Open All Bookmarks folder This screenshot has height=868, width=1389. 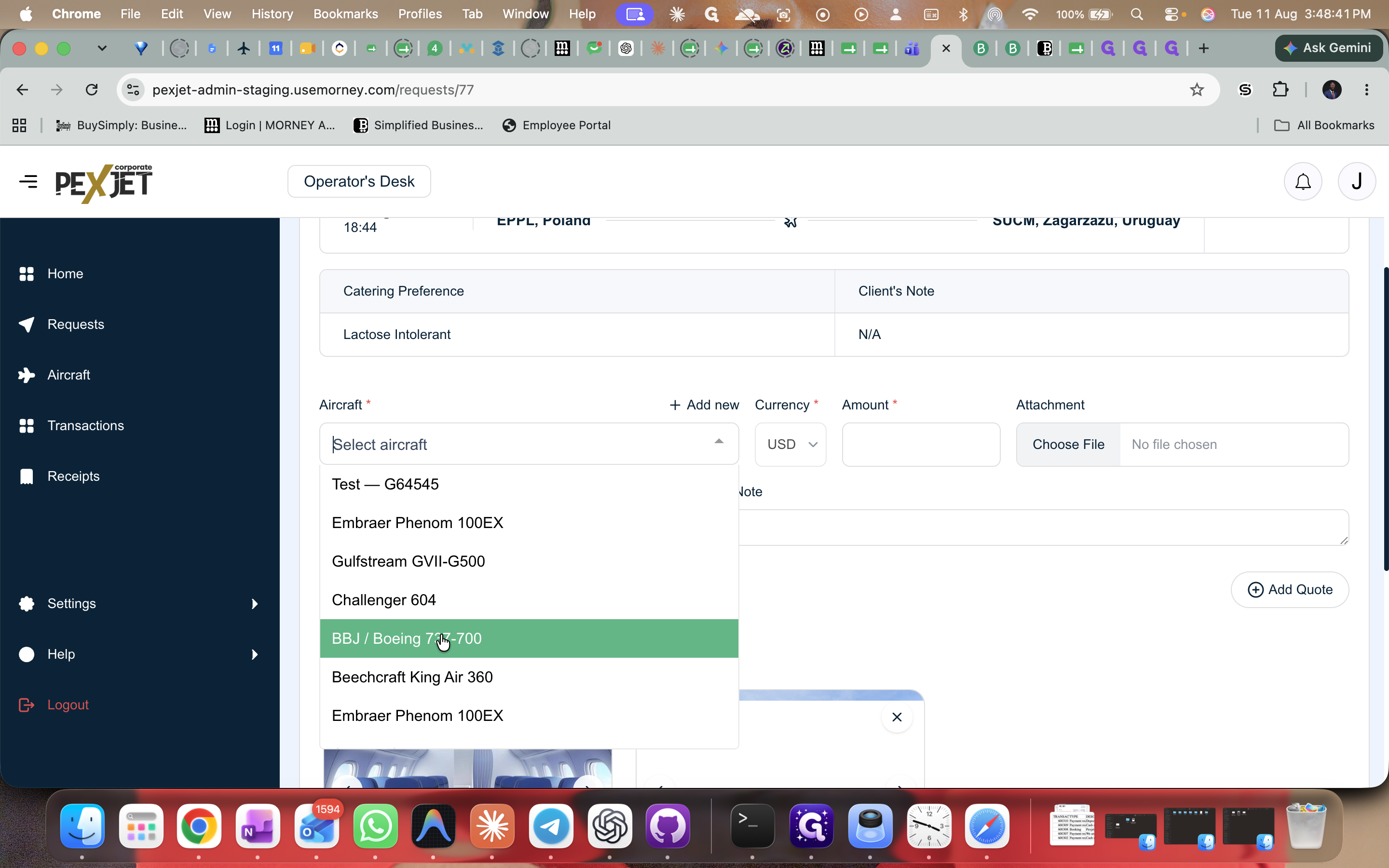[1324, 125]
